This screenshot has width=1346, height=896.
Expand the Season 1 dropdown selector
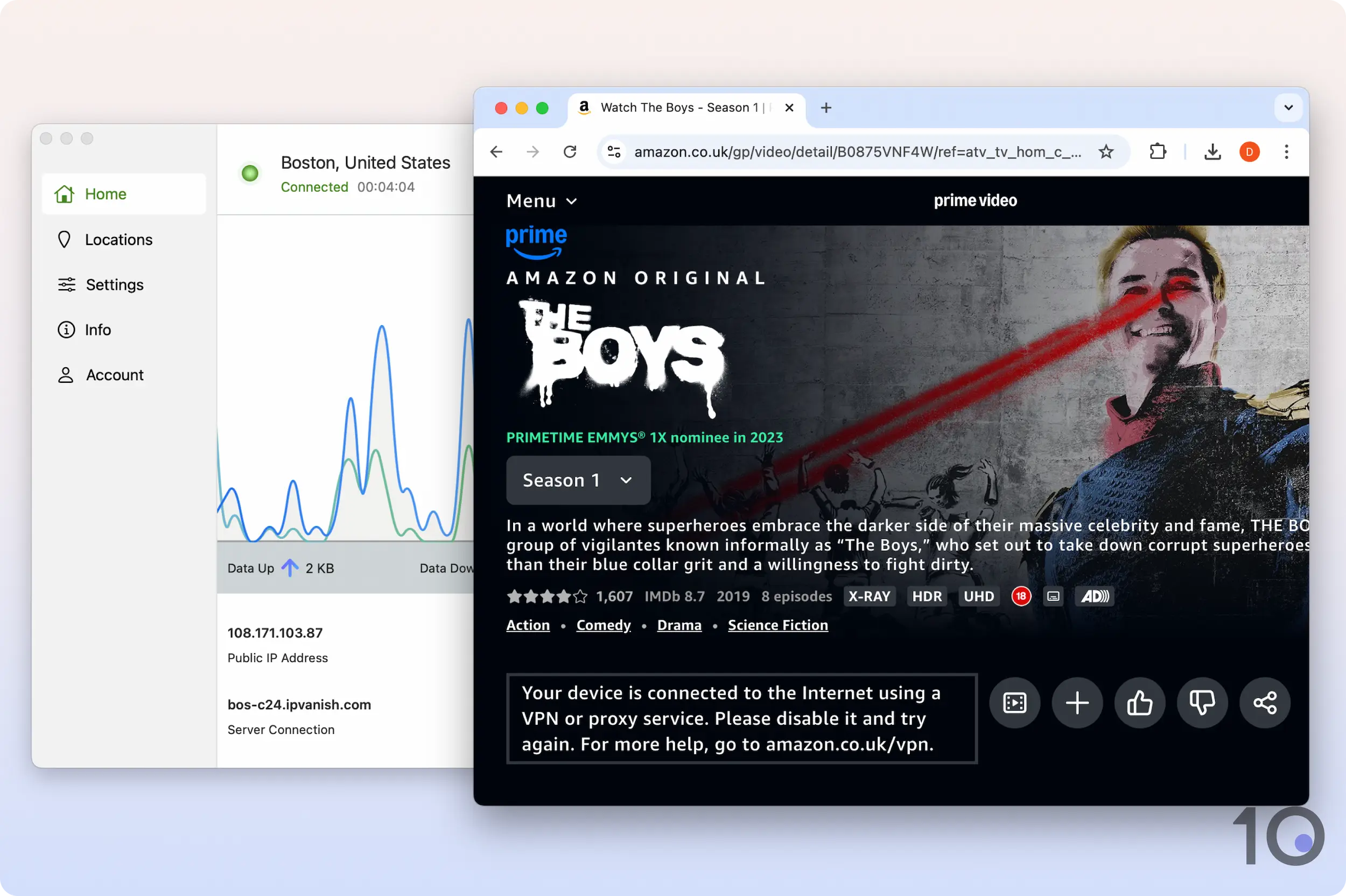tap(578, 480)
